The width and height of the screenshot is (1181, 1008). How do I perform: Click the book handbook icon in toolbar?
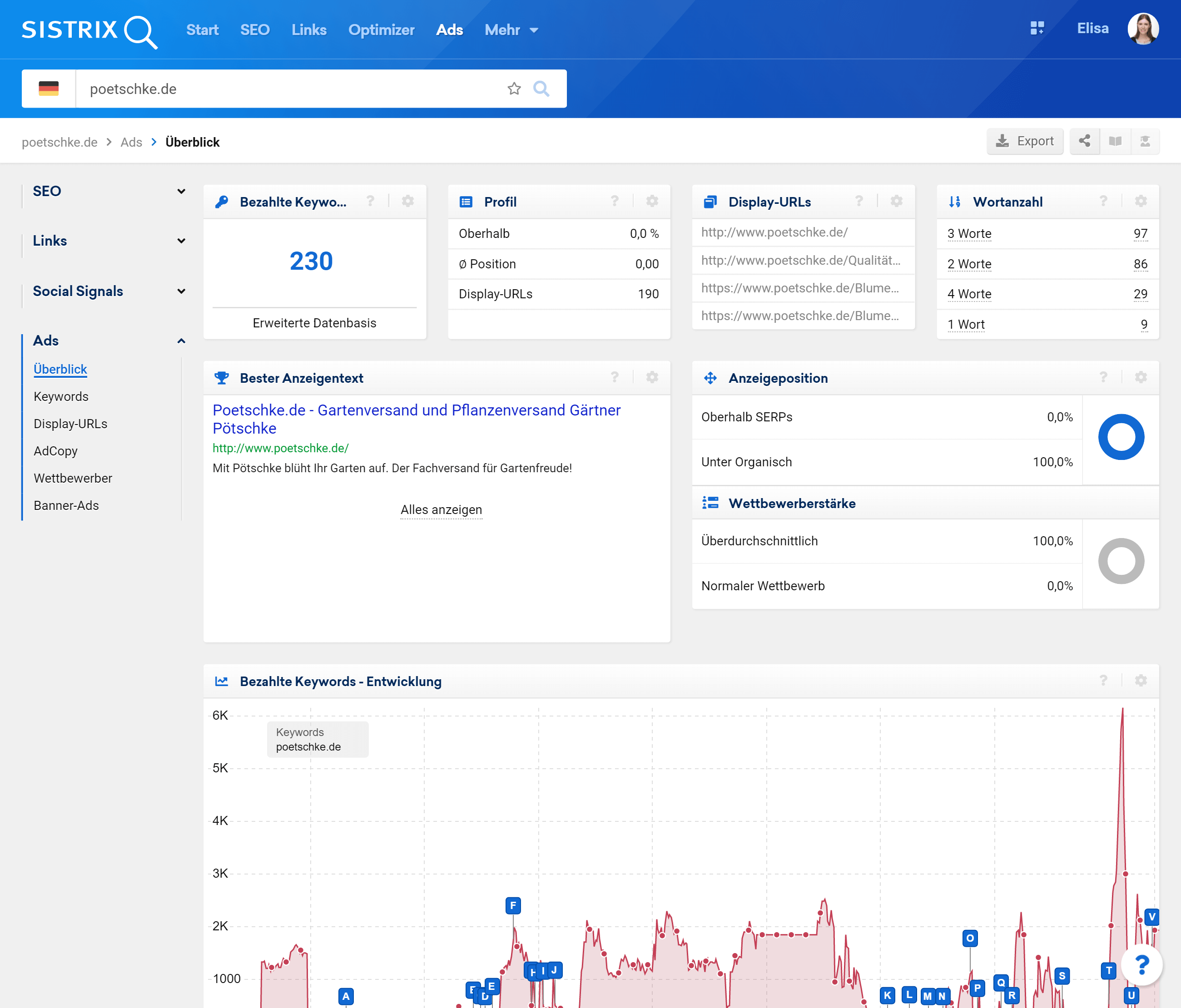[x=1115, y=141]
